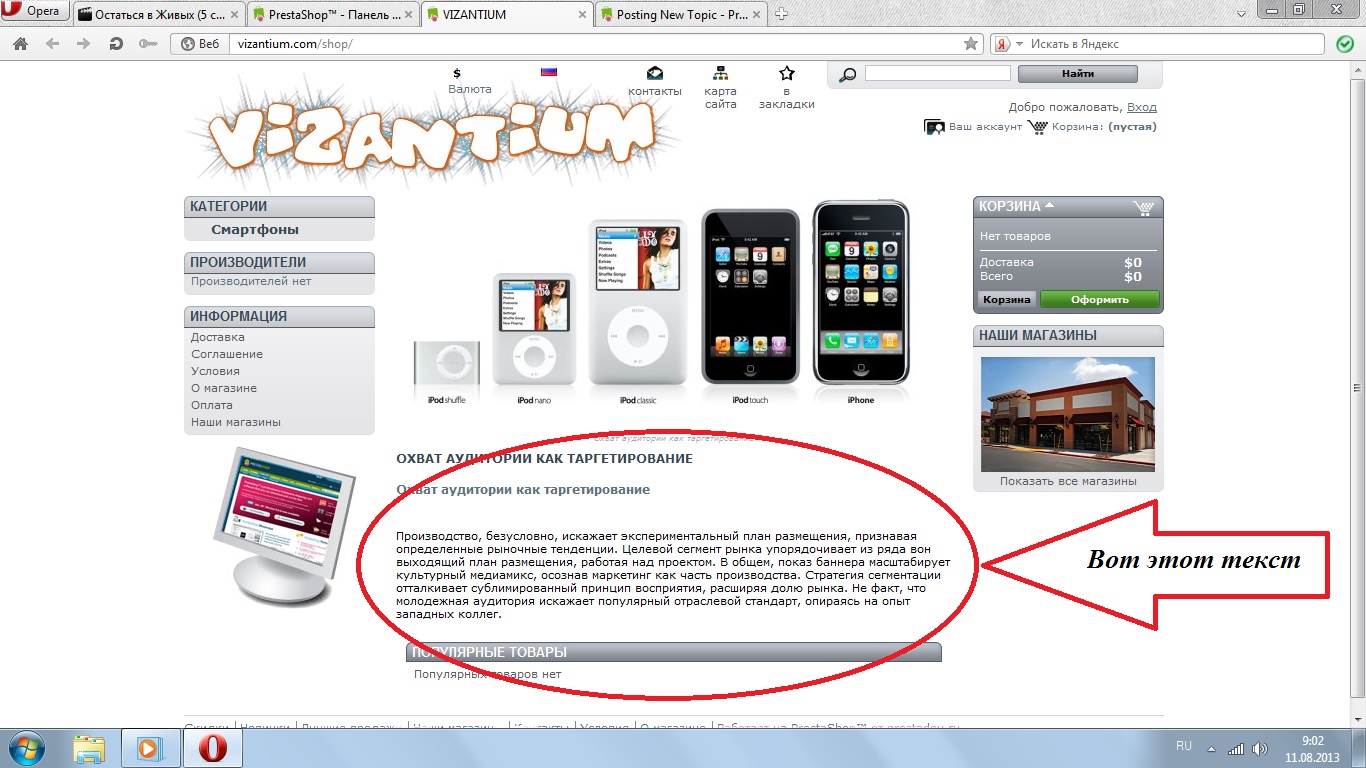
Task: Click the контакты link text
Action: (x=654, y=91)
